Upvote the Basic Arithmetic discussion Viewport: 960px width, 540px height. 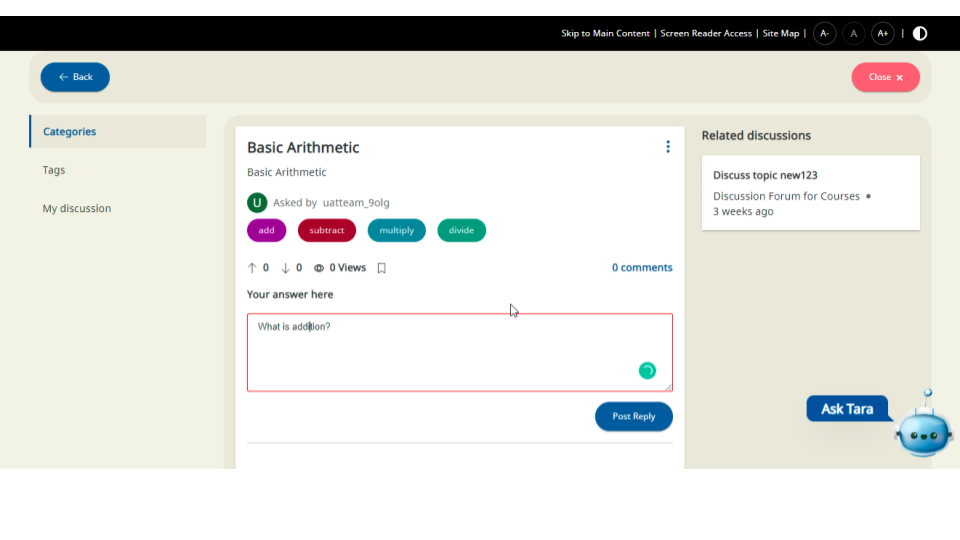252,268
